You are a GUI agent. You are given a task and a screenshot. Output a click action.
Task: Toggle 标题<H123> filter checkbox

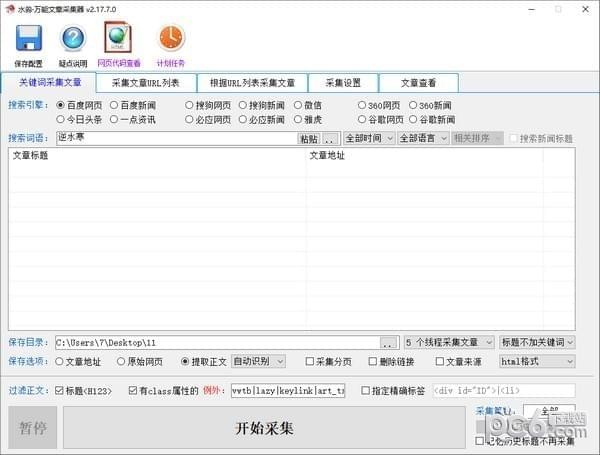tap(59, 390)
